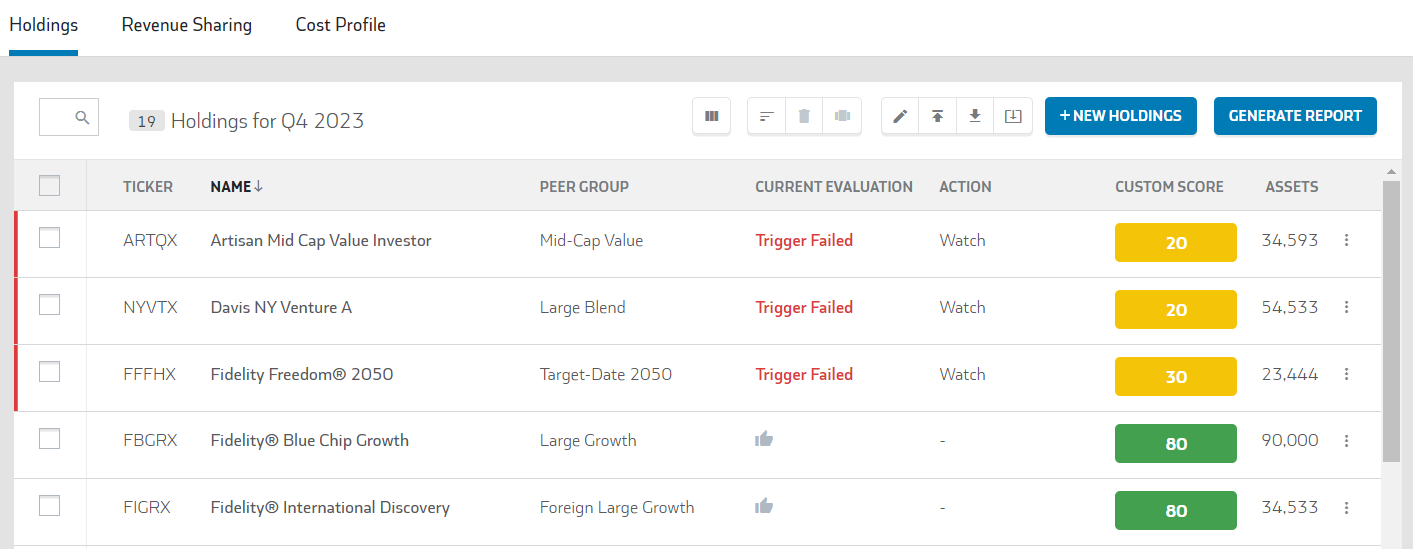The width and height of the screenshot is (1413, 549).
Task: Open more options for Artisan Mid Cap Value
Action: click(x=1347, y=240)
